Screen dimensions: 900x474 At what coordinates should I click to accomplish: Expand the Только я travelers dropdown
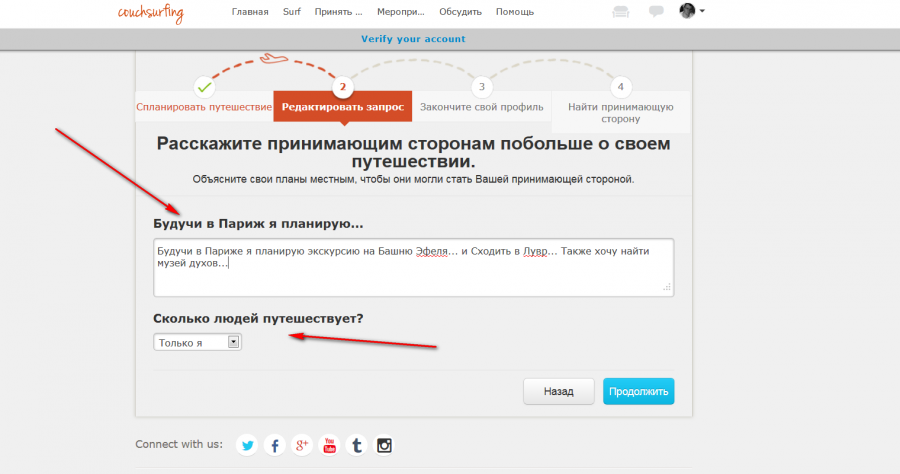[197, 343]
